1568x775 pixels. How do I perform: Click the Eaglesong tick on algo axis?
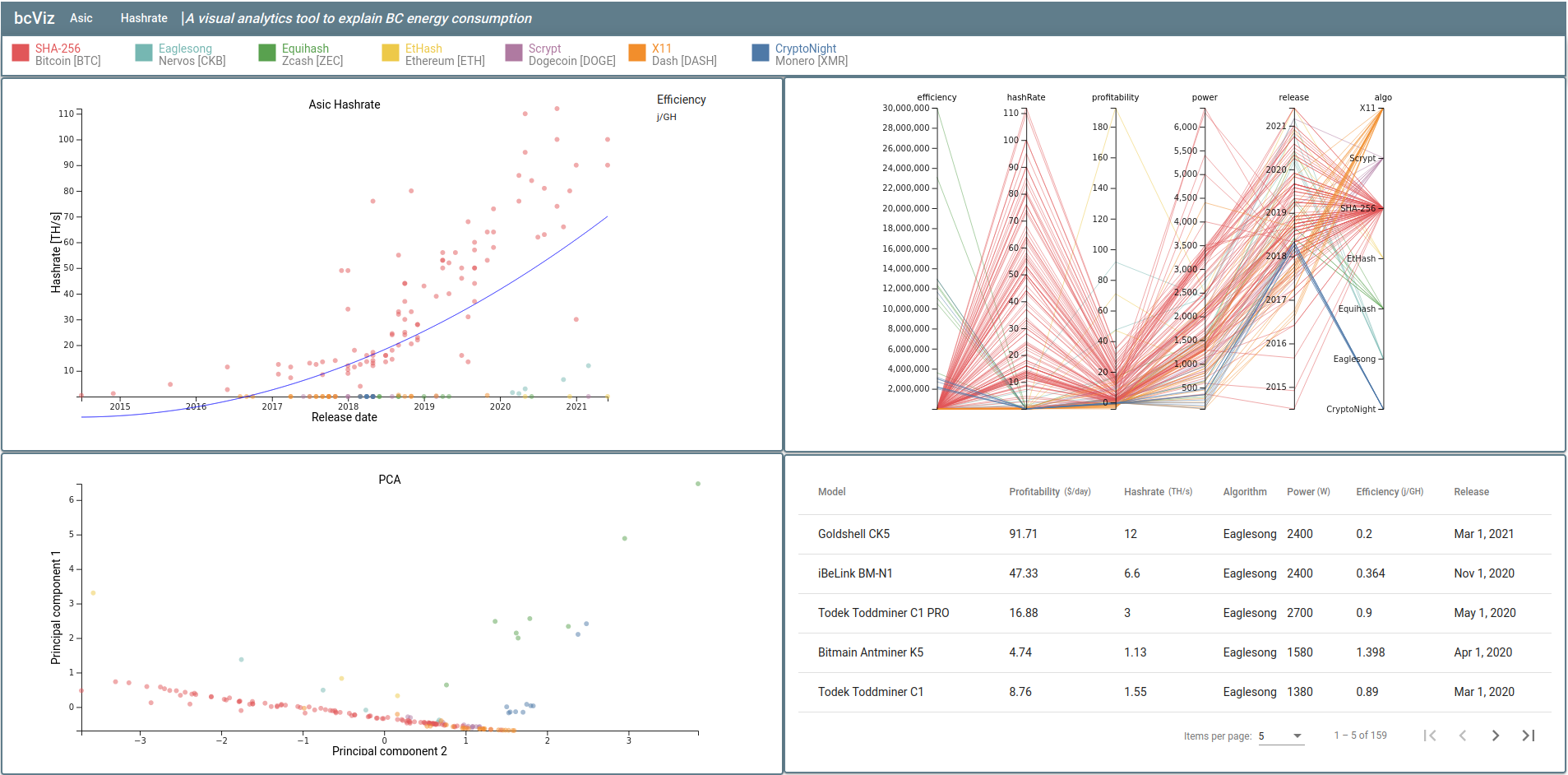pyautogui.click(x=1353, y=359)
